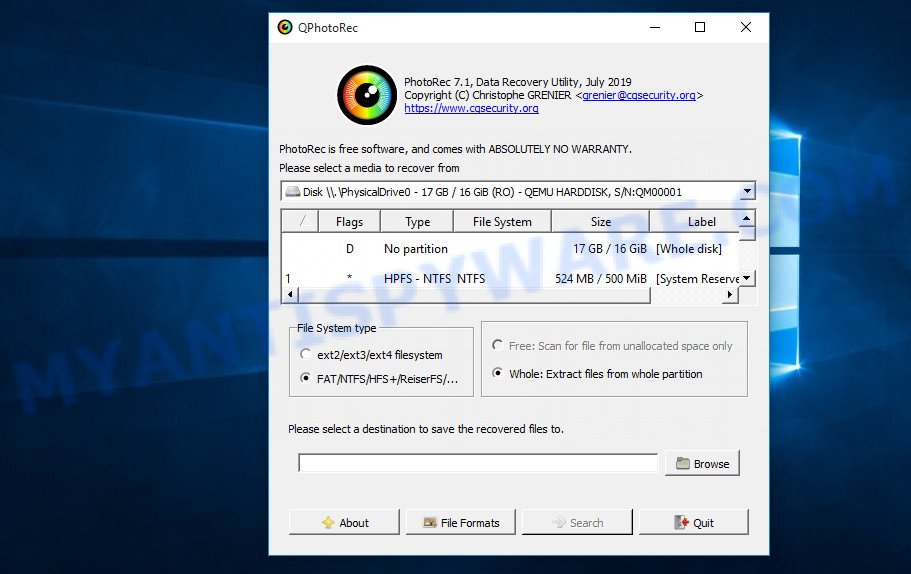The height and width of the screenshot is (574, 911).
Task: Sort by the File System column header
Action: (x=502, y=222)
